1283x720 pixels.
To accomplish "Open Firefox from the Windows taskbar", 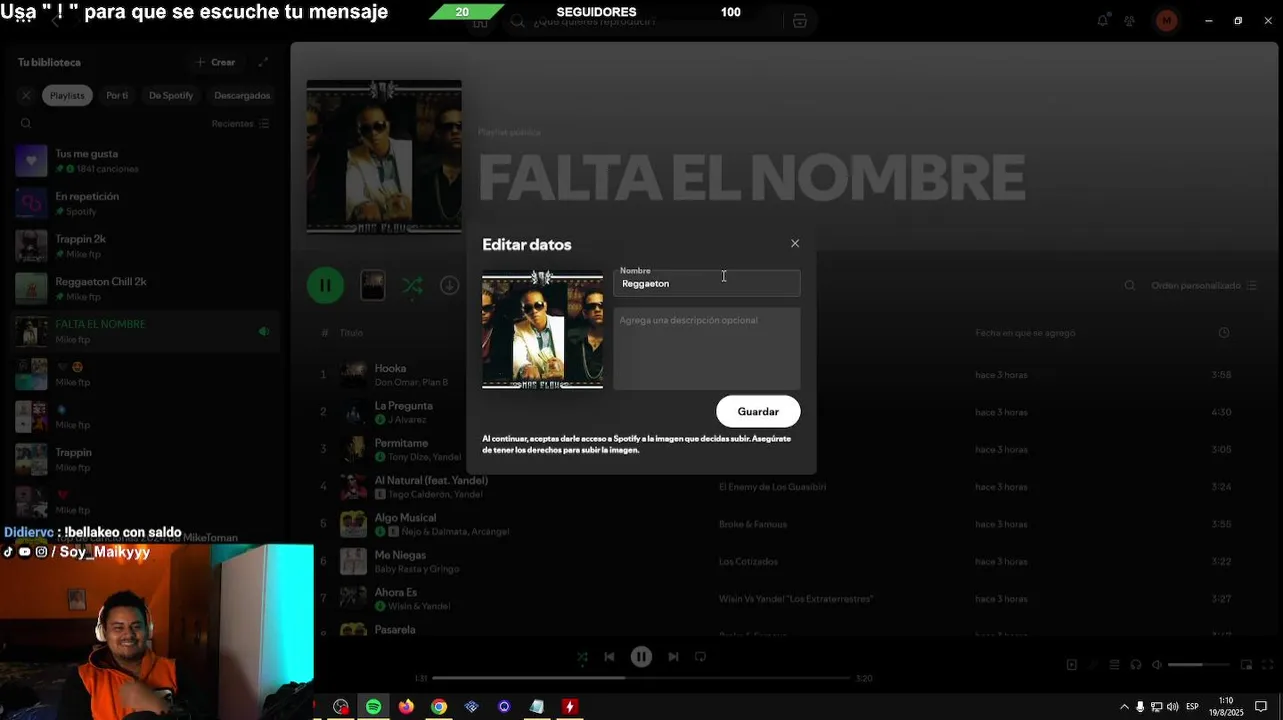I will pyautogui.click(x=406, y=706).
